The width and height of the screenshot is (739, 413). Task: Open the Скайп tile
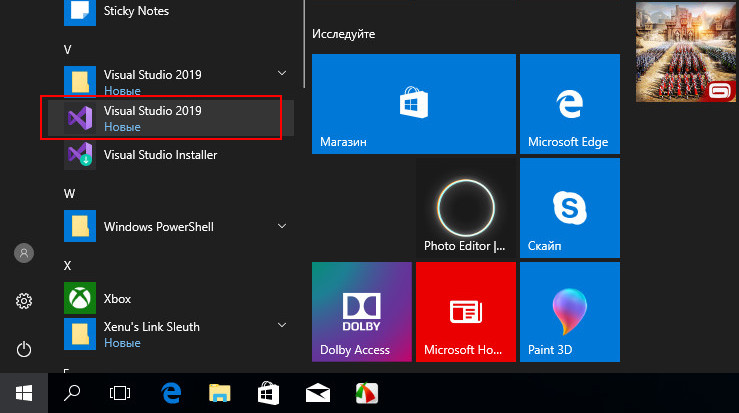point(570,208)
